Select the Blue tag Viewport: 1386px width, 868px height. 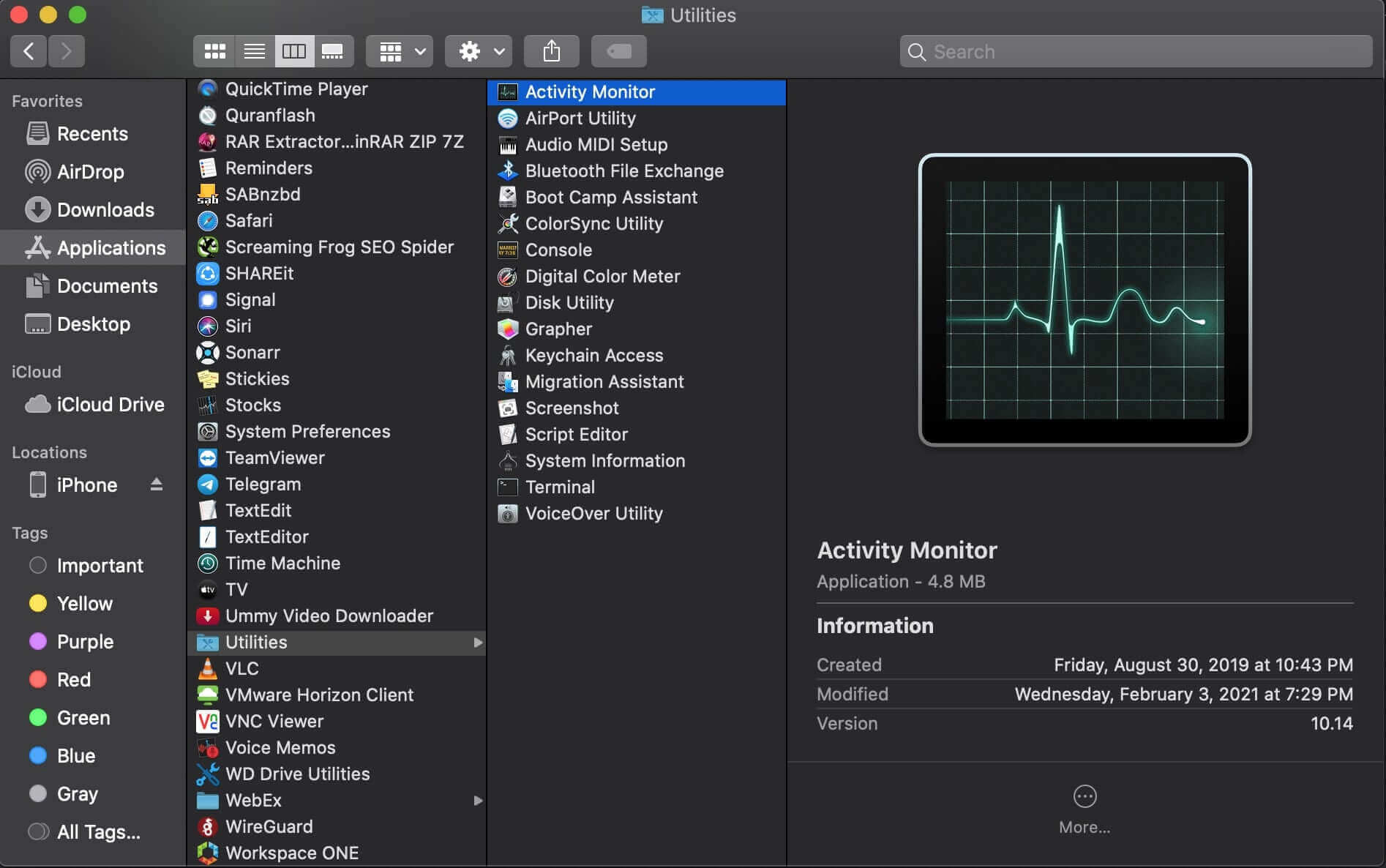click(92, 756)
